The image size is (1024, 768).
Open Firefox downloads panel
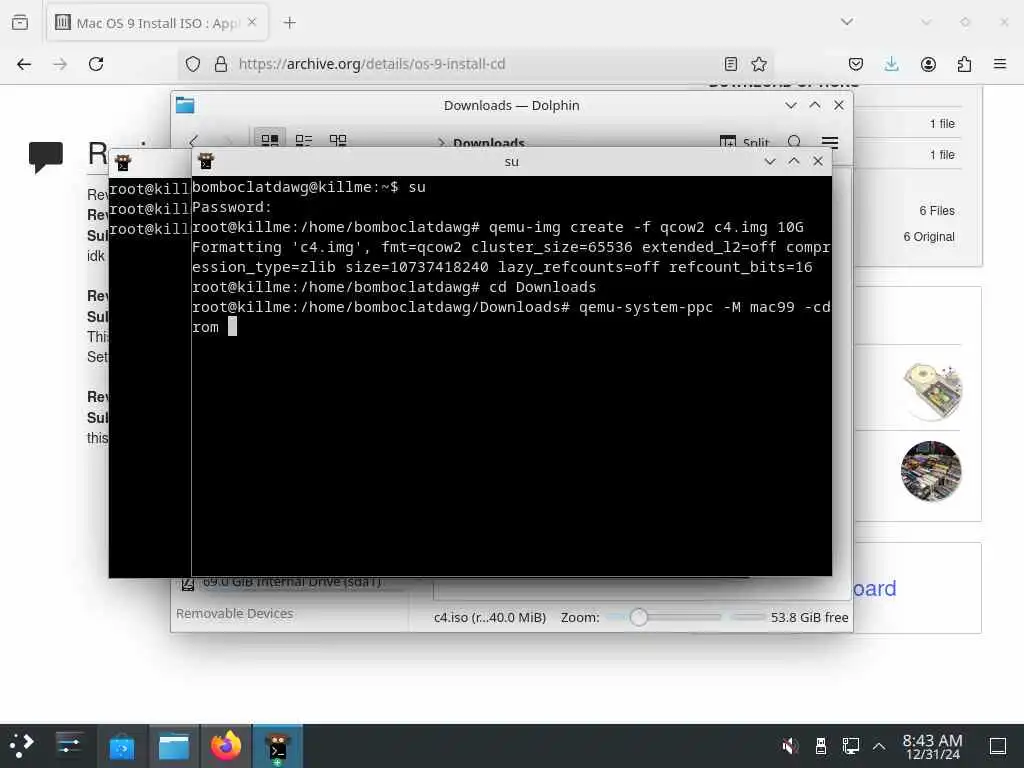pos(891,64)
